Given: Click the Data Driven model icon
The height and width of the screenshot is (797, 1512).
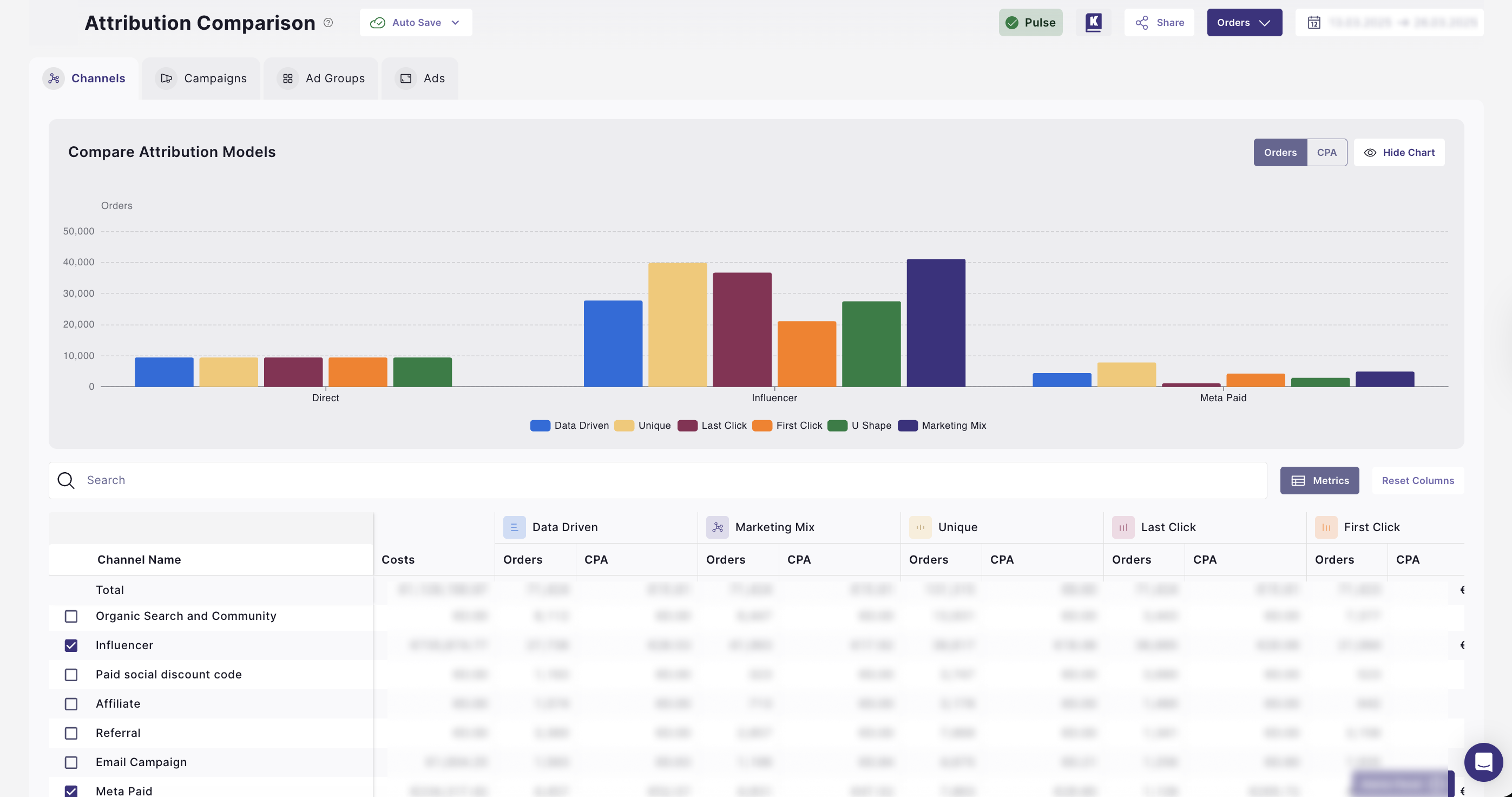Looking at the screenshot, I should [514, 527].
